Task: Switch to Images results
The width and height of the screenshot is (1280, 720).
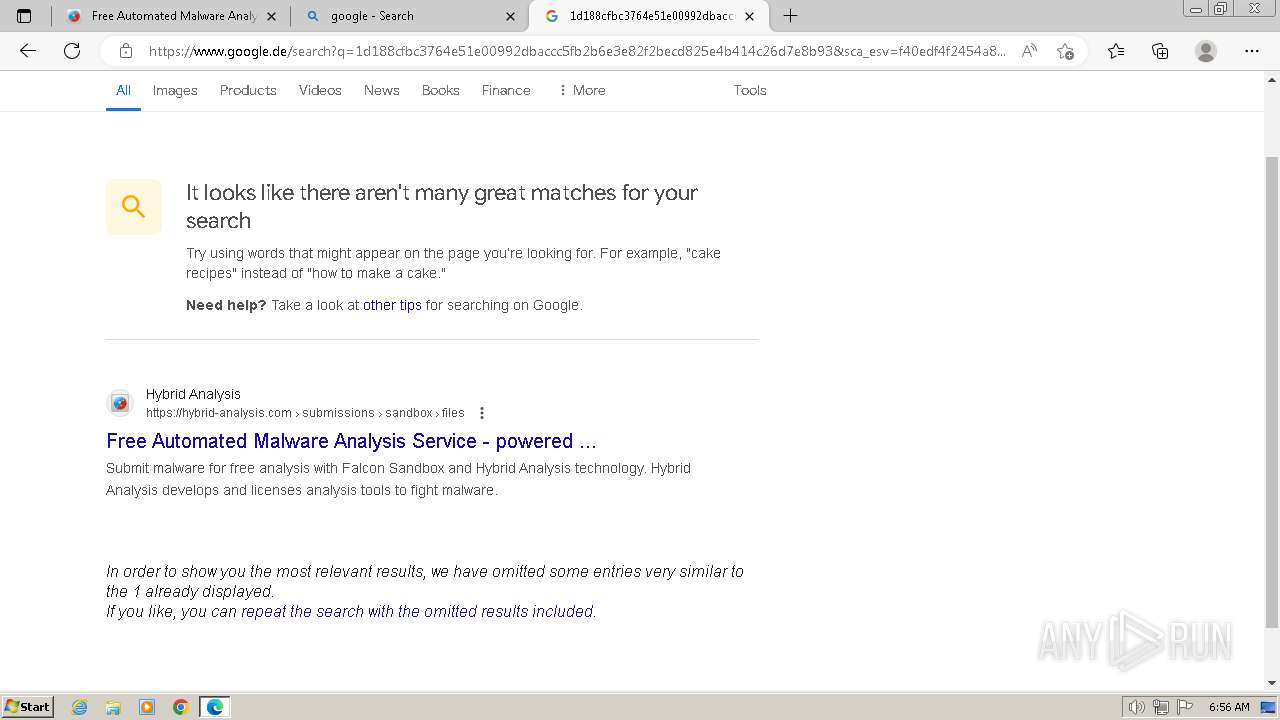Action: point(175,90)
